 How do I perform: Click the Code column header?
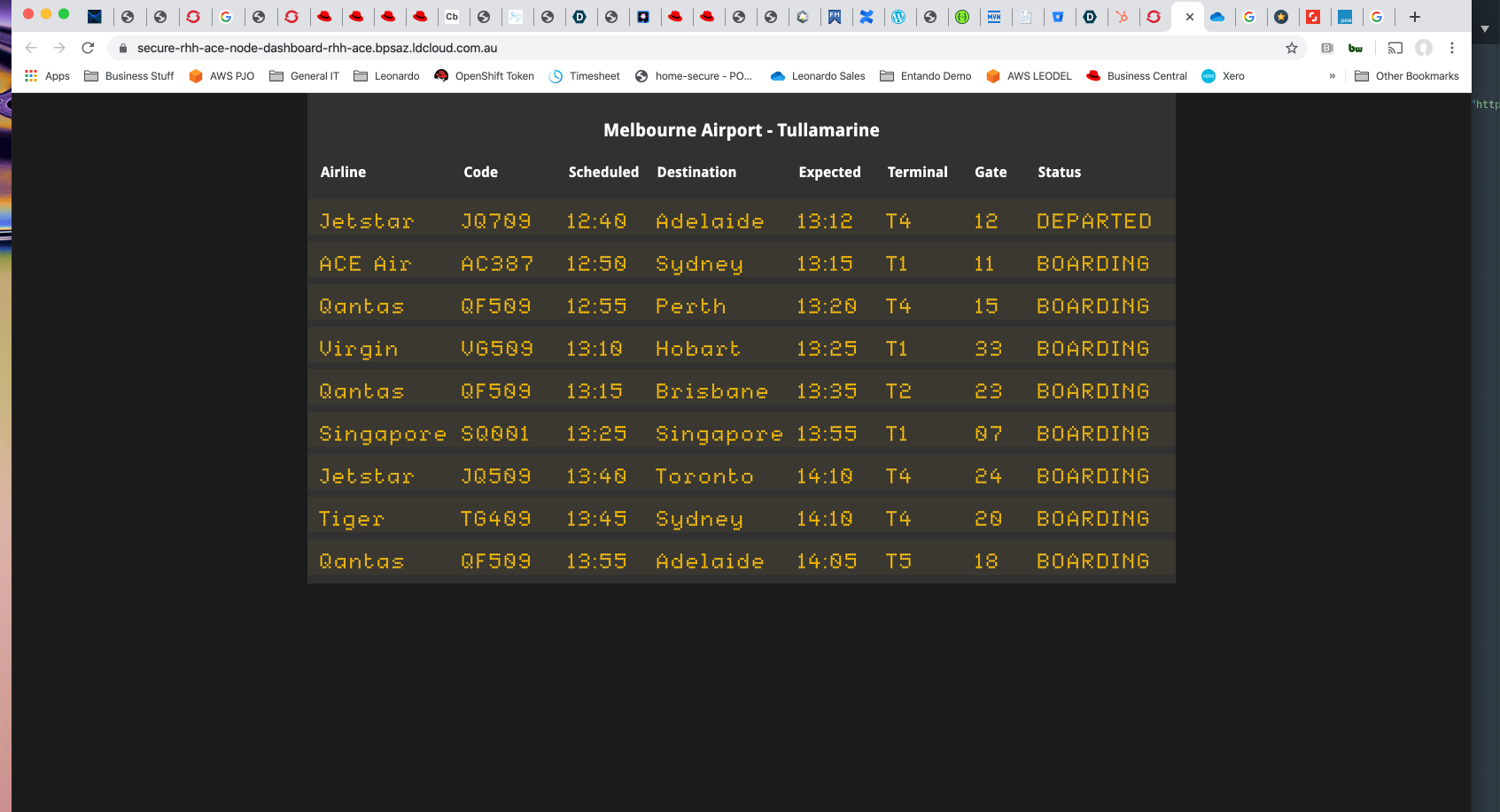(480, 172)
